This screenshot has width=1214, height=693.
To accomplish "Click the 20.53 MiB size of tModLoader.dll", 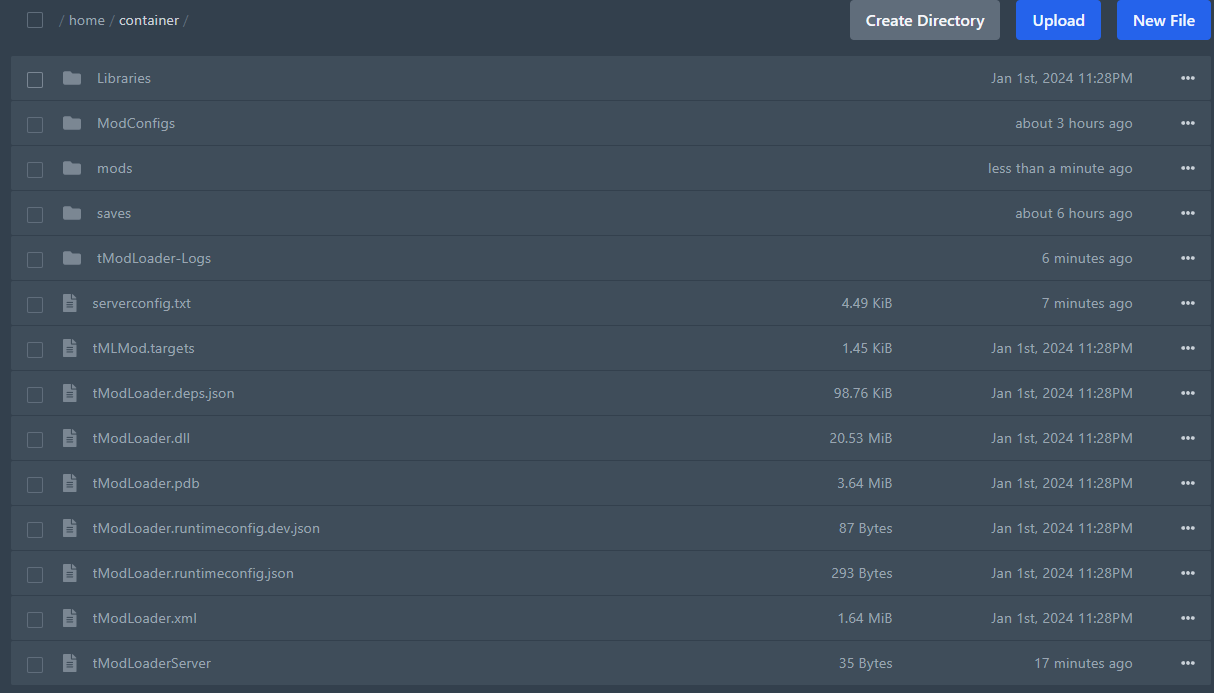I will 861,438.
